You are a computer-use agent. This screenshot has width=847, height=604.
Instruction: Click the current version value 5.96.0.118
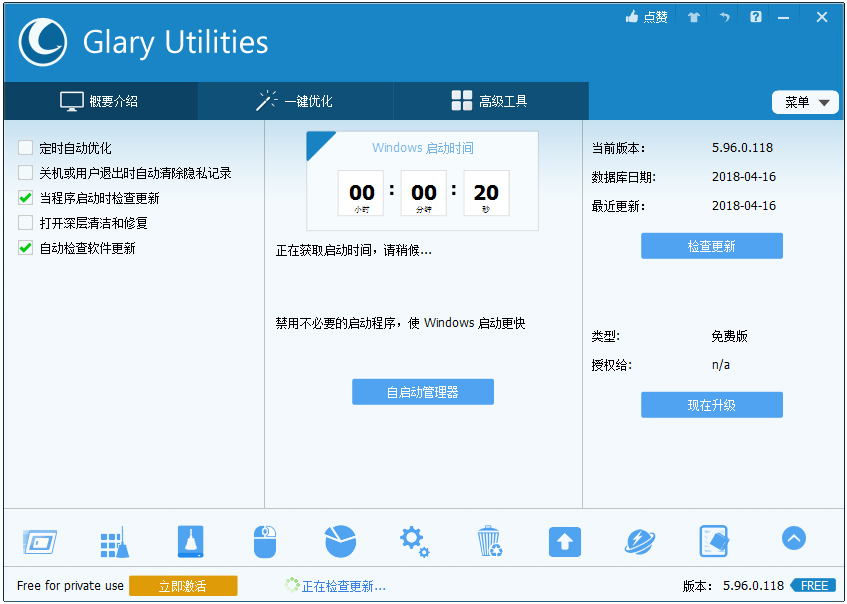742,148
